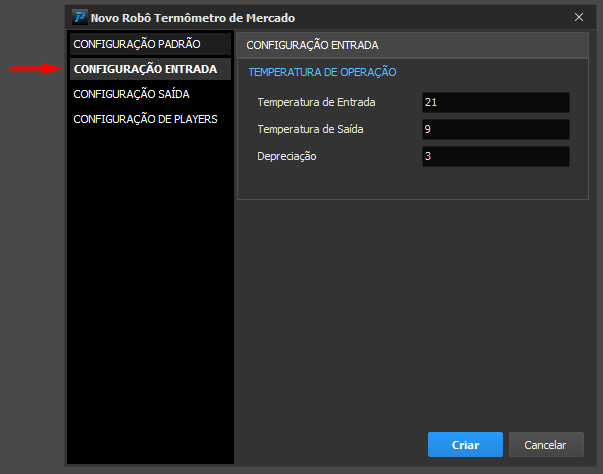603x474 pixels.
Task: Click the TEMPERATURA DE OPERAÇÃO heading
Action: (322, 72)
